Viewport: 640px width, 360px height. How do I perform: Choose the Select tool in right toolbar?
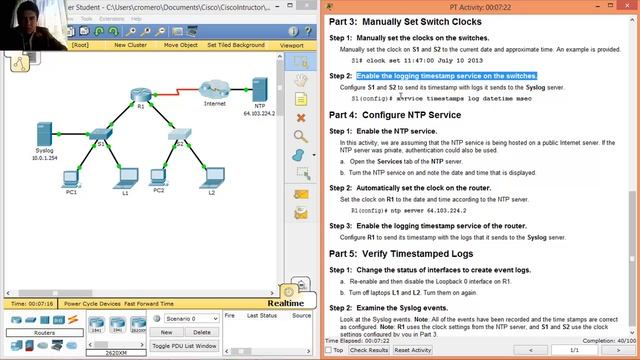[x=301, y=62]
